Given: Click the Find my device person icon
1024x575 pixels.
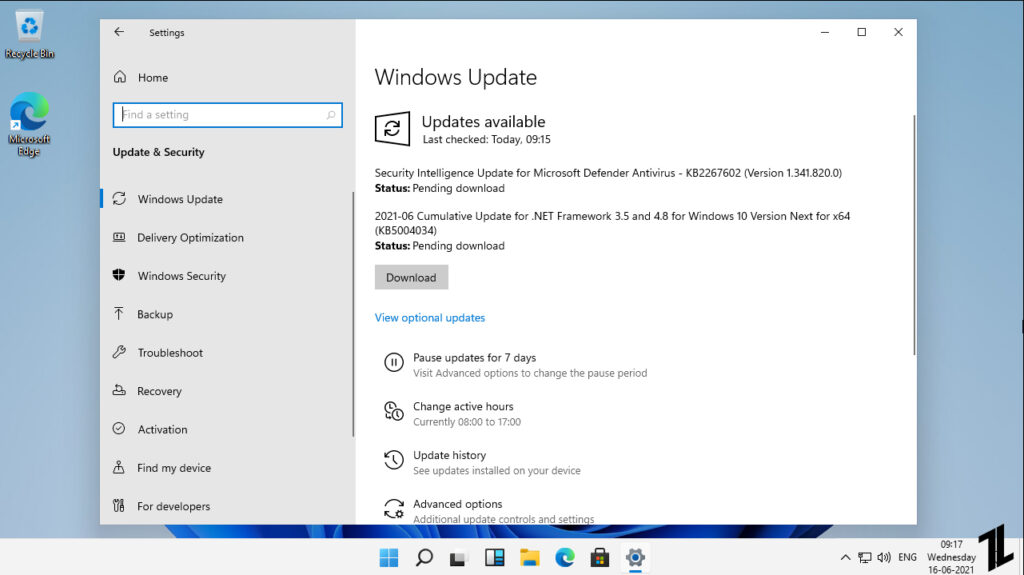Looking at the screenshot, I should pos(119,467).
